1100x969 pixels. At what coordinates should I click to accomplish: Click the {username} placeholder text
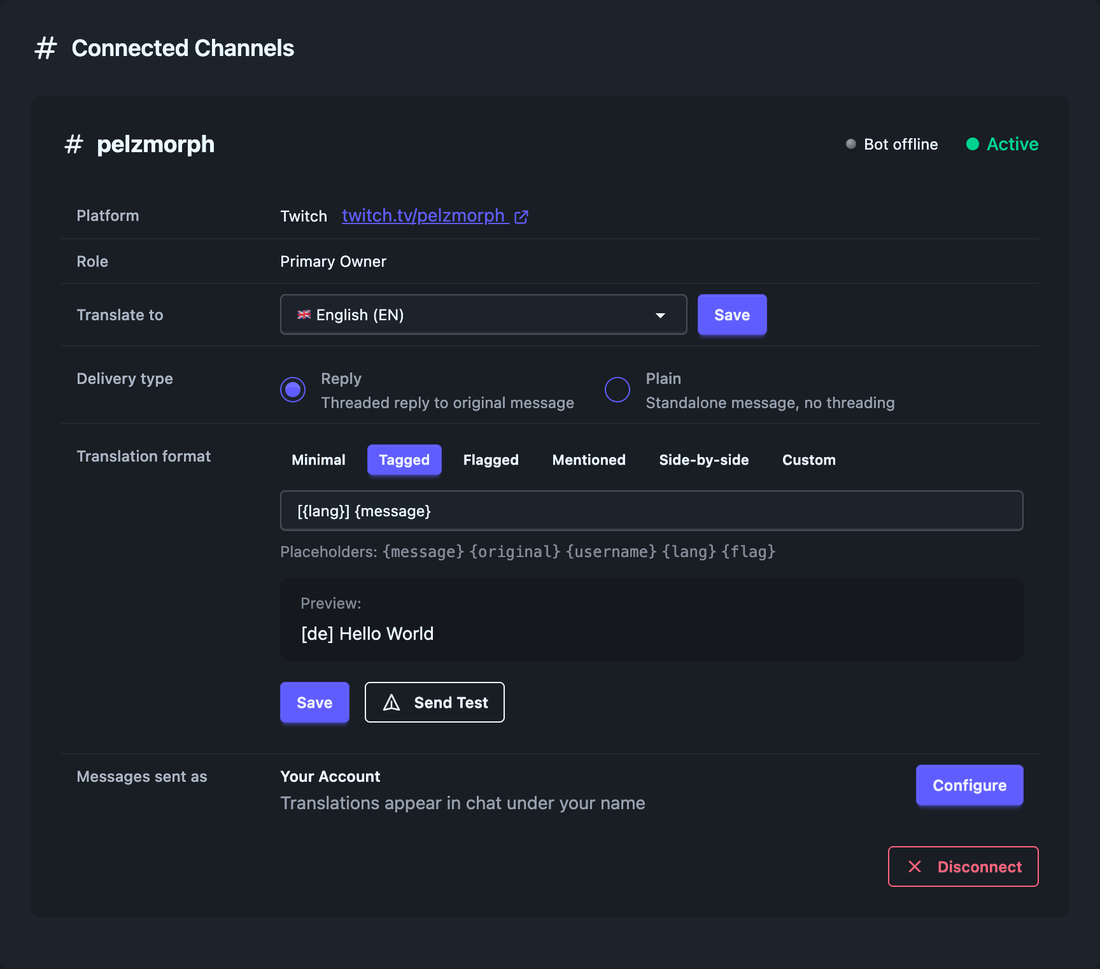pyautogui.click(x=611, y=552)
